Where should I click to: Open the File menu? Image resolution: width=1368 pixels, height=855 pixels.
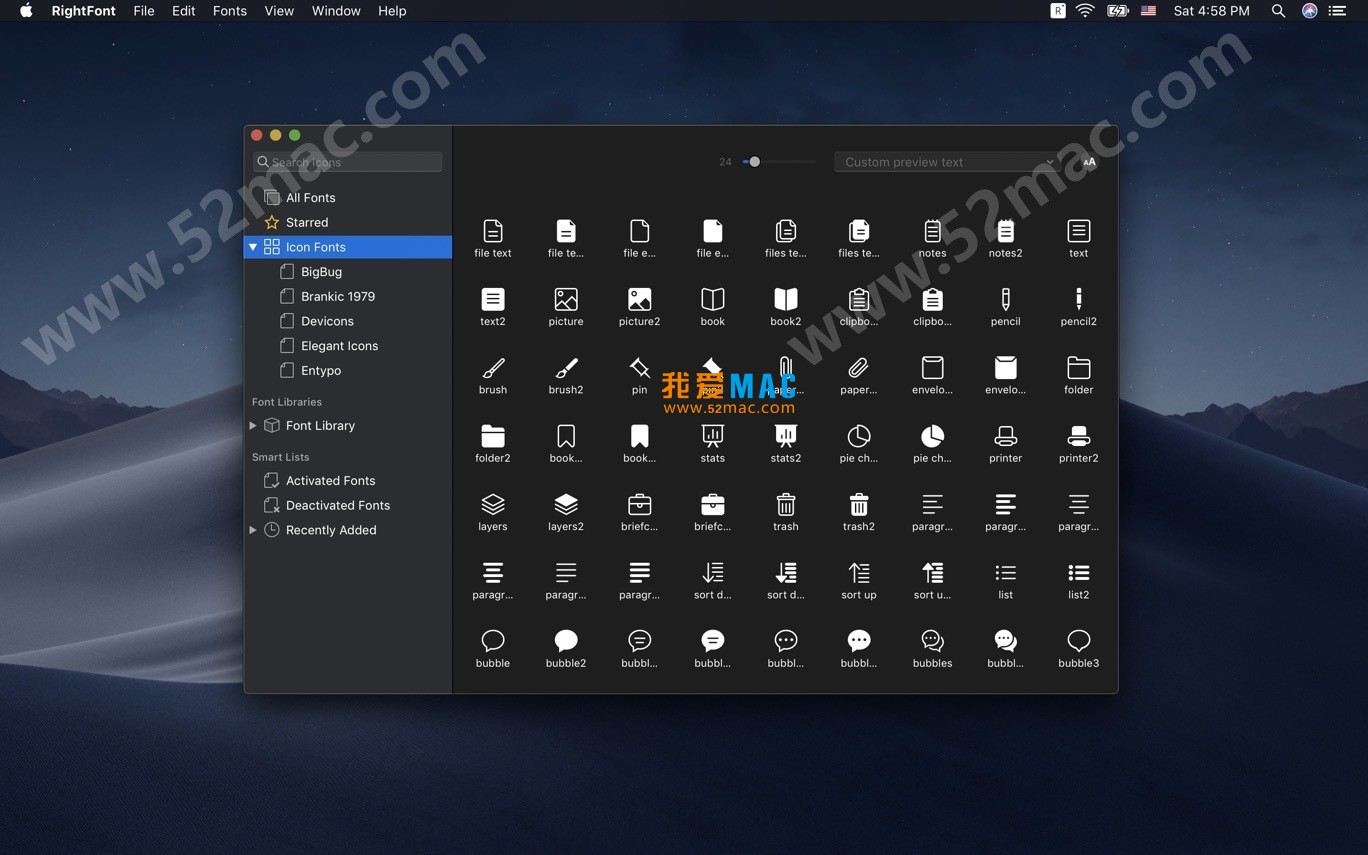pyautogui.click(x=144, y=11)
